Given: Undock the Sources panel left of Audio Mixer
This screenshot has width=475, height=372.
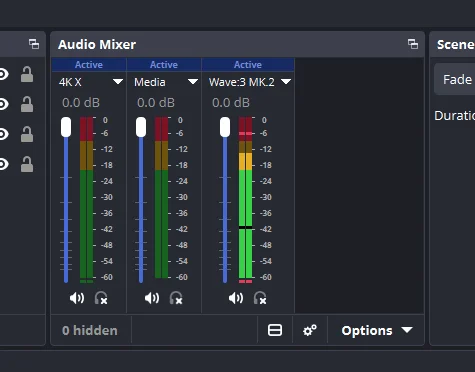Looking at the screenshot, I should pos(34,44).
